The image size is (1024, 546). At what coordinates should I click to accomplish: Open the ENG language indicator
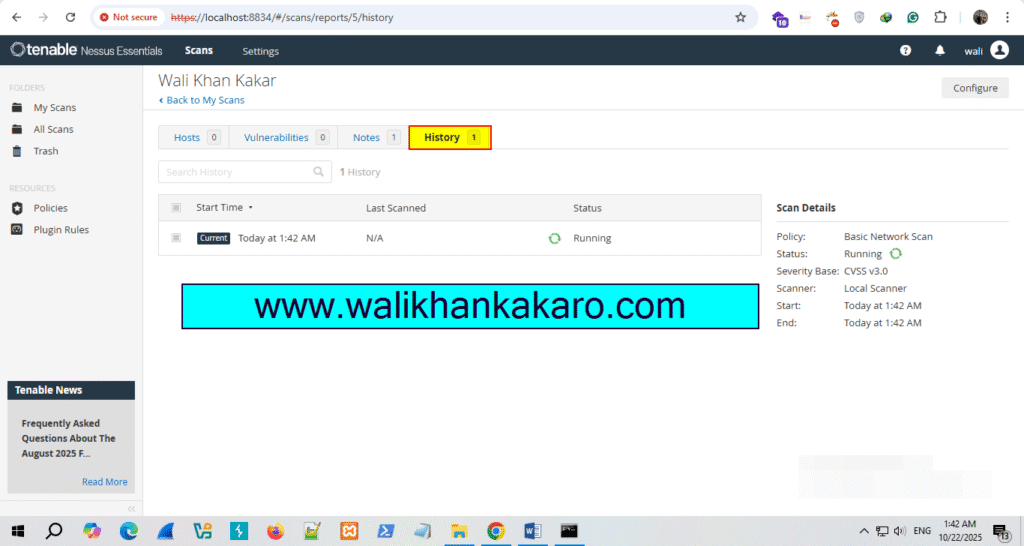[x=922, y=531]
